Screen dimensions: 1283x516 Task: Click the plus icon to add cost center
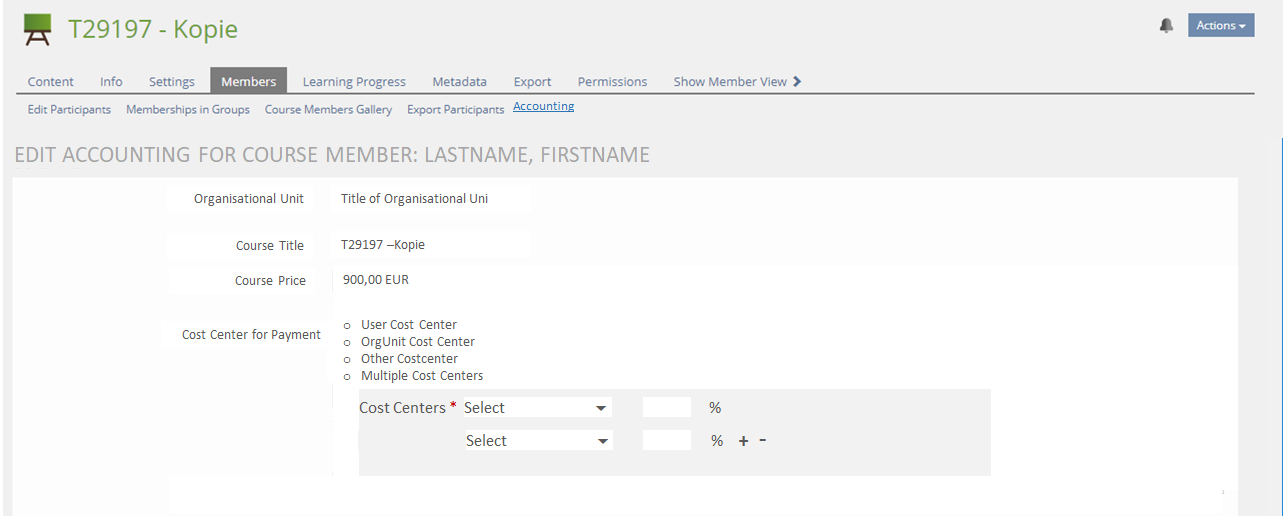(x=743, y=441)
